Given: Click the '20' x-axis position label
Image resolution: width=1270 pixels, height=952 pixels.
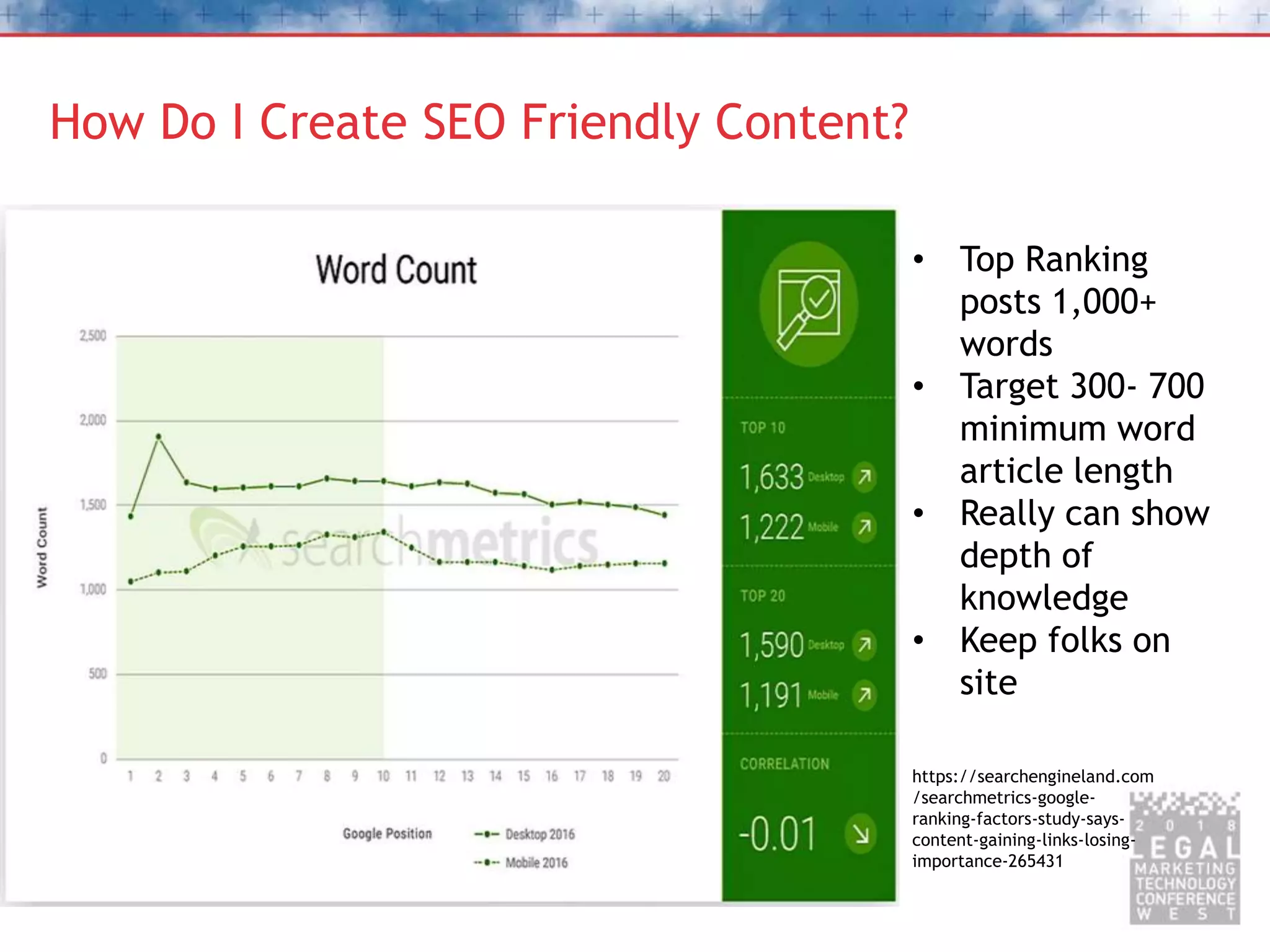Looking at the screenshot, I should [x=664, y=776].
